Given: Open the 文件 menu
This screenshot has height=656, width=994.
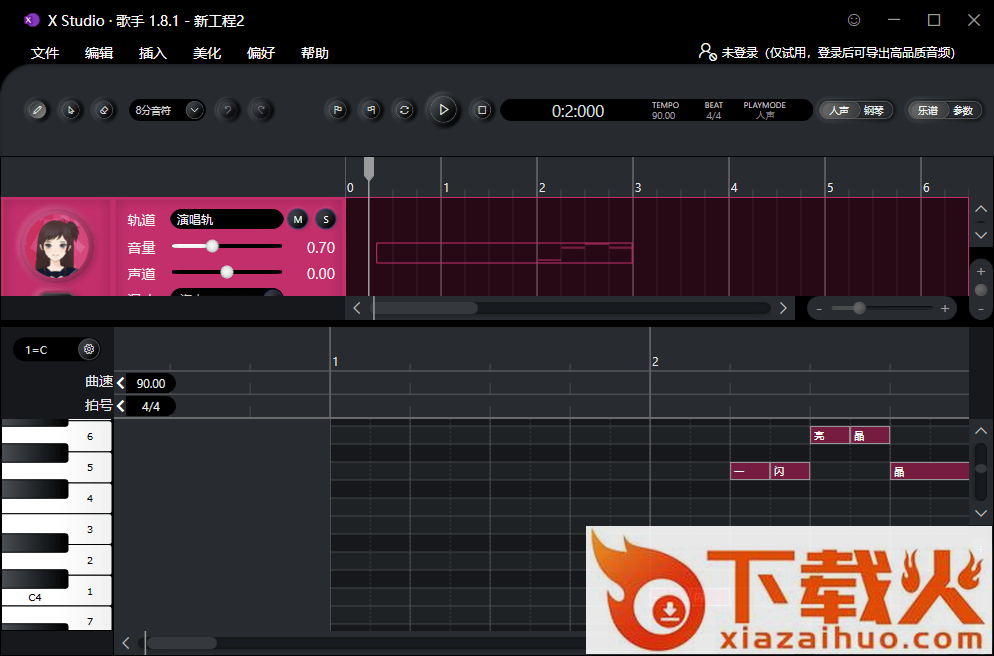Looking at the screenshot, I should (44, 53).
